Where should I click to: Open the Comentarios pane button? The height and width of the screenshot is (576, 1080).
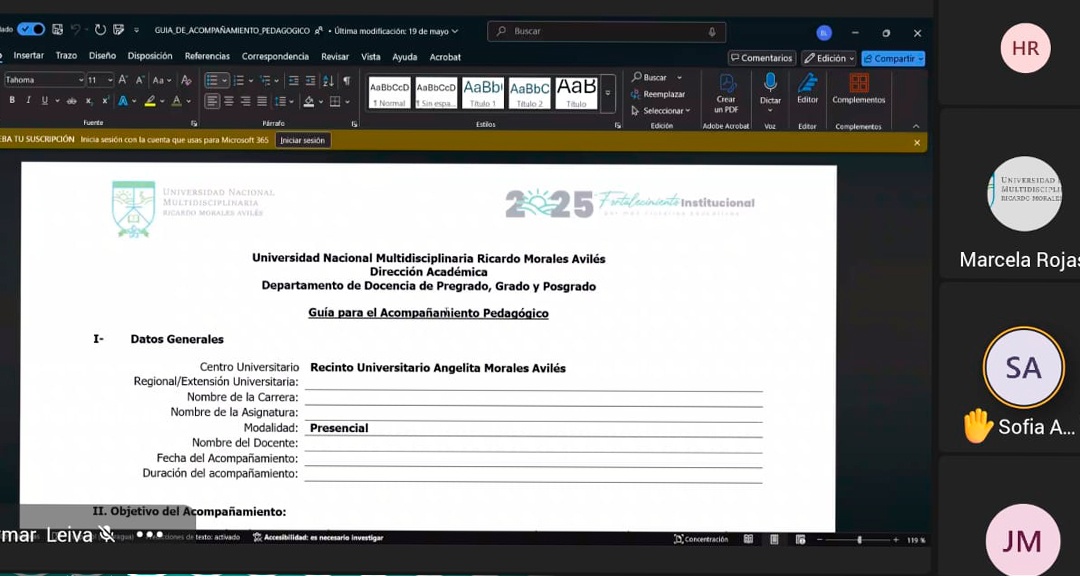(762, 59)
